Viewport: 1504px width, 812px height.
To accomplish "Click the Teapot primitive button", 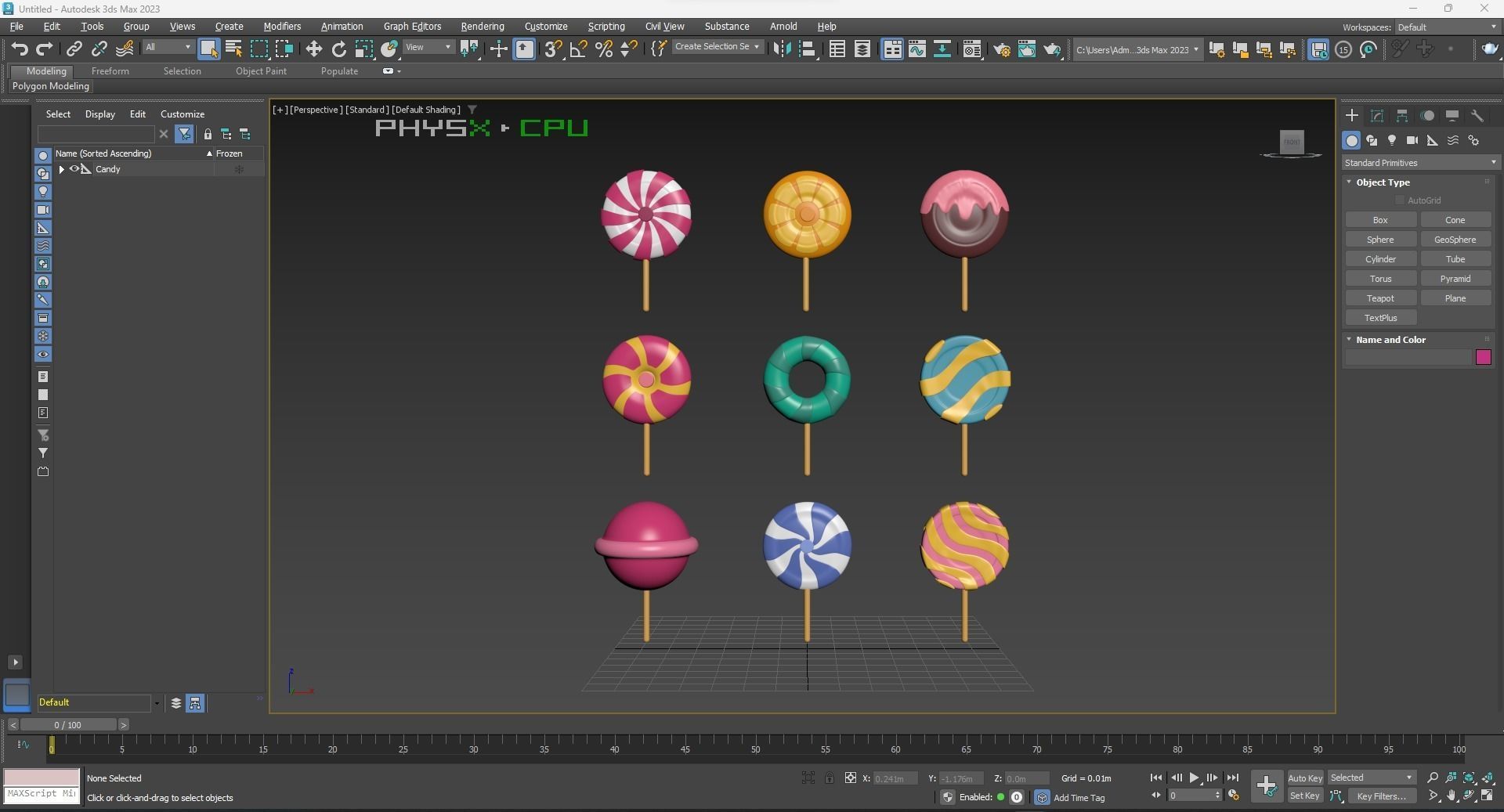I will tap(1380, 298).
